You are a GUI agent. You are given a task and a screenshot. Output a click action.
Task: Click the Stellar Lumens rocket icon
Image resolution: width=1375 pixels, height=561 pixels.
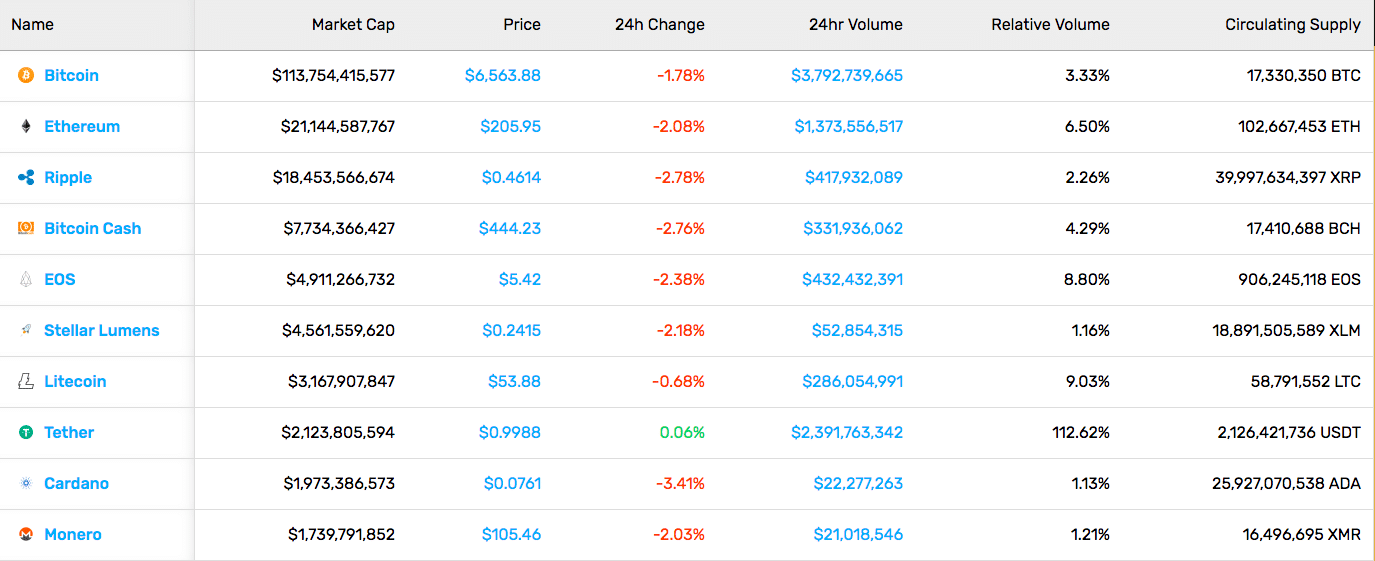pos(26,330)
